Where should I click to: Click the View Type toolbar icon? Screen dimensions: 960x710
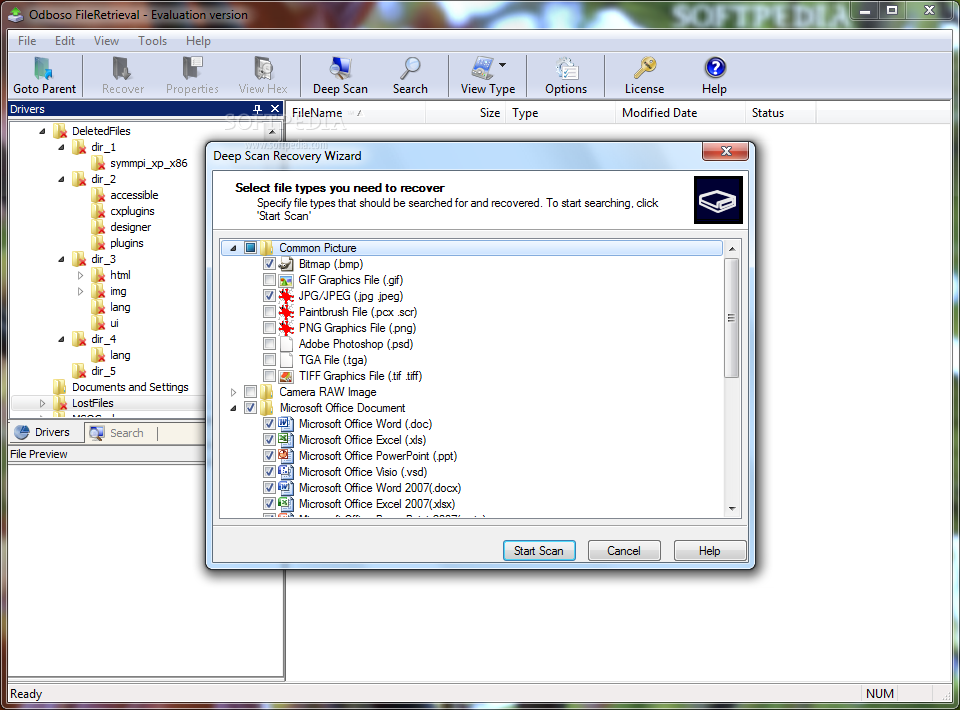point(483,68)
